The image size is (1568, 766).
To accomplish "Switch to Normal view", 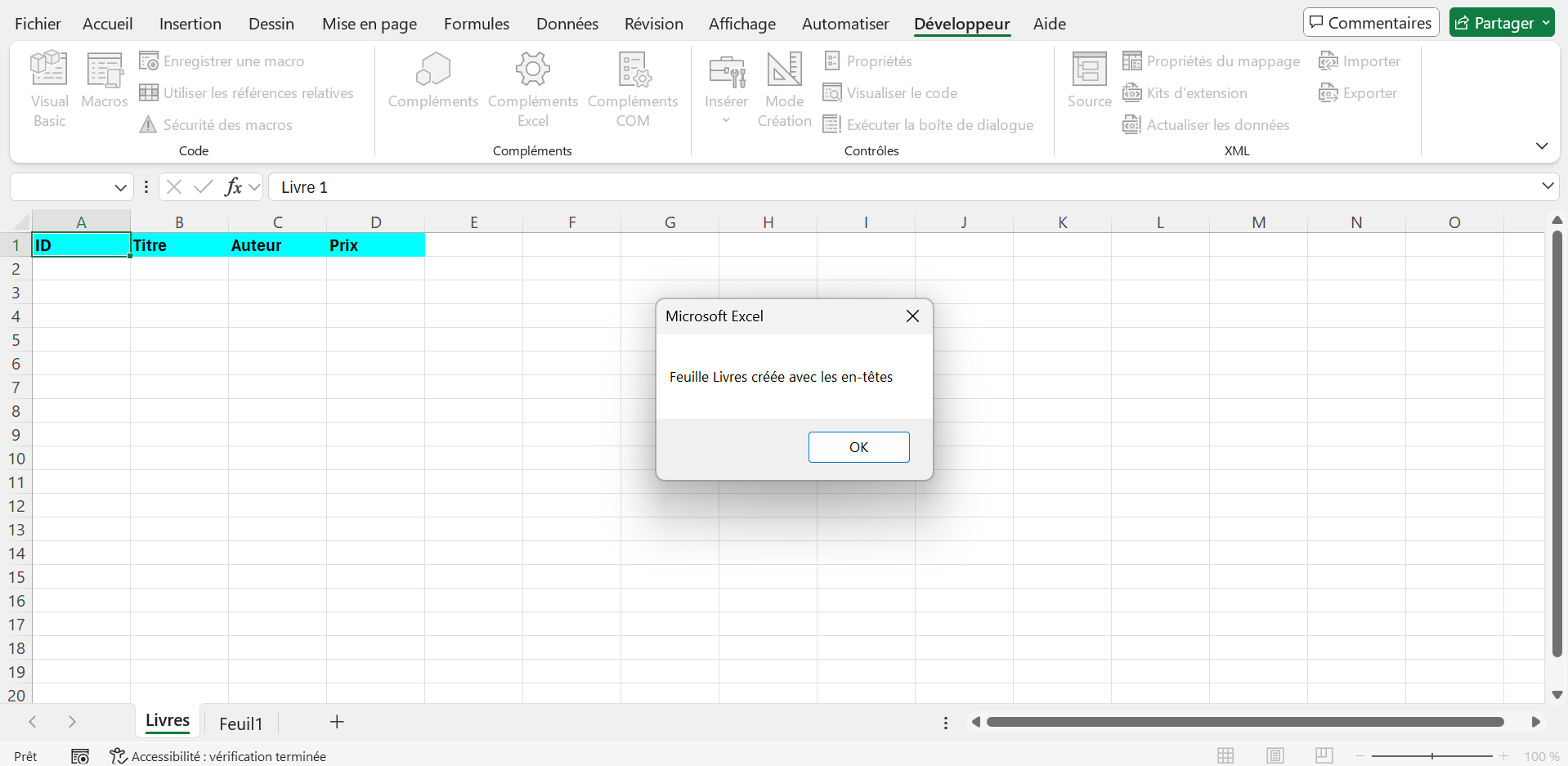I will tap(1225, 756).
